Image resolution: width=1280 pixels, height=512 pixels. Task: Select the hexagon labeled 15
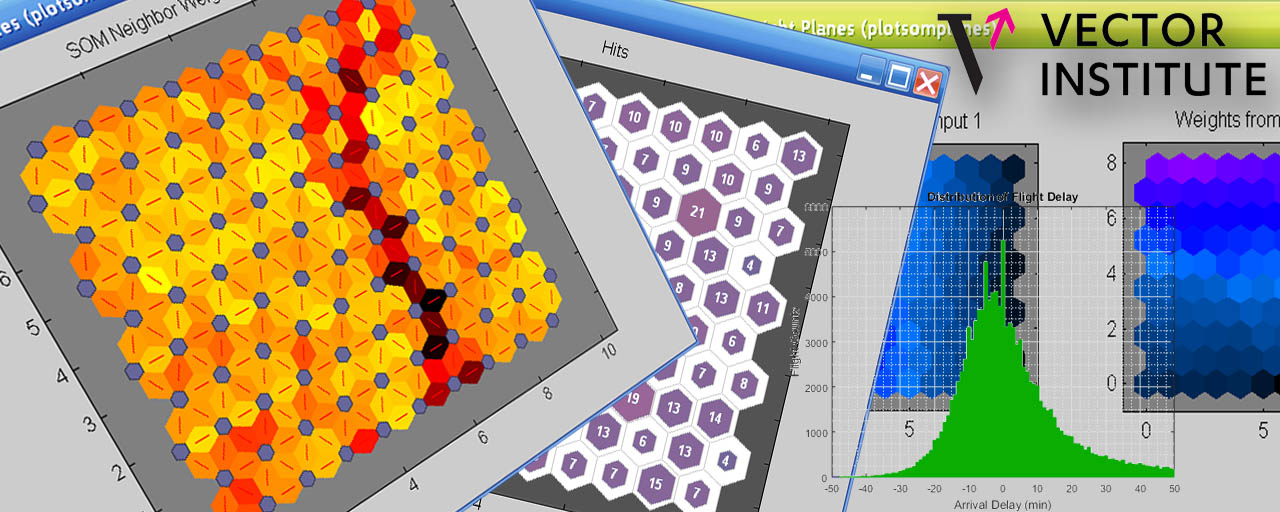point(655,485)
